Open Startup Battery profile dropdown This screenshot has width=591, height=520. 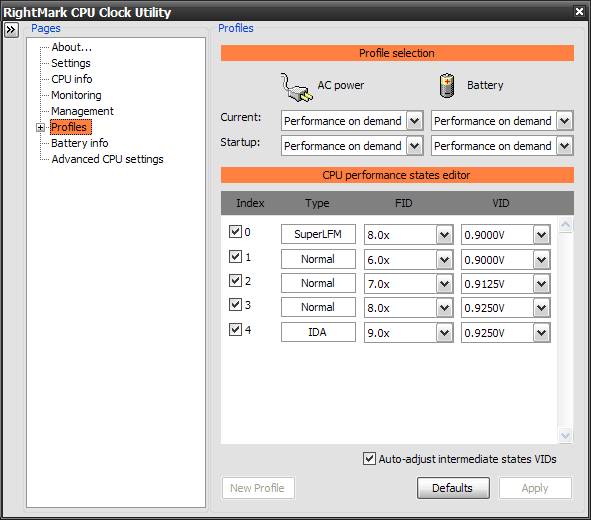(564, 146)
